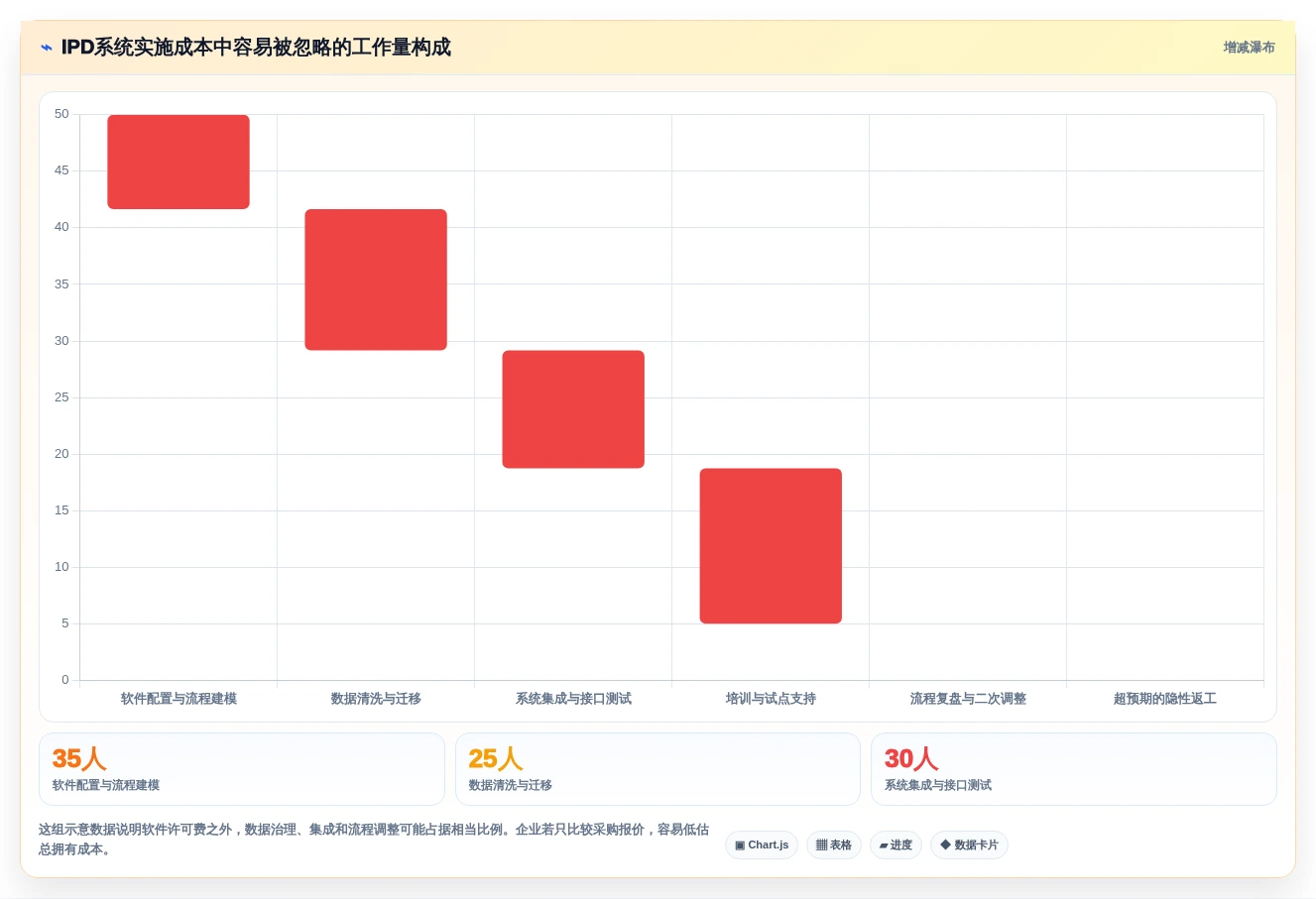This screenshot has width=1316, height=899.
Task: Click x-axis label 培训与试点支持
Action: (x=771, y=699)
